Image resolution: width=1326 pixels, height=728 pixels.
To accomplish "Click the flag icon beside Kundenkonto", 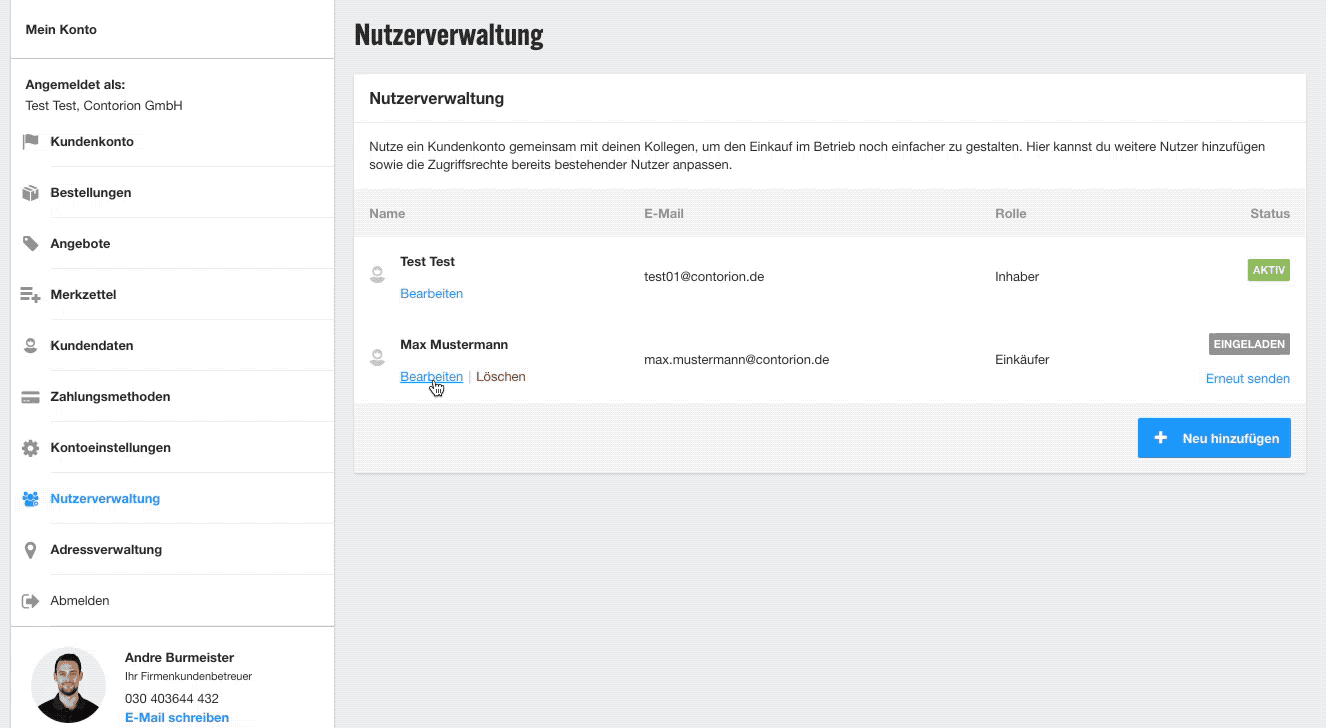I will coord(30,142).
